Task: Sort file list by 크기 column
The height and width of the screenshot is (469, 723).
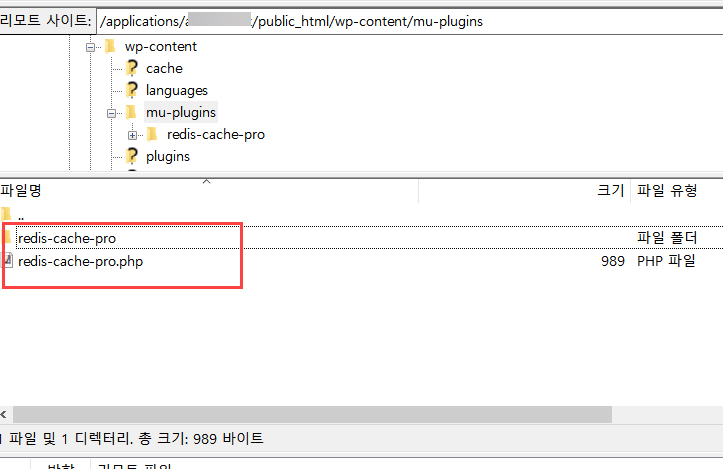Action: (x=524, y=190)
